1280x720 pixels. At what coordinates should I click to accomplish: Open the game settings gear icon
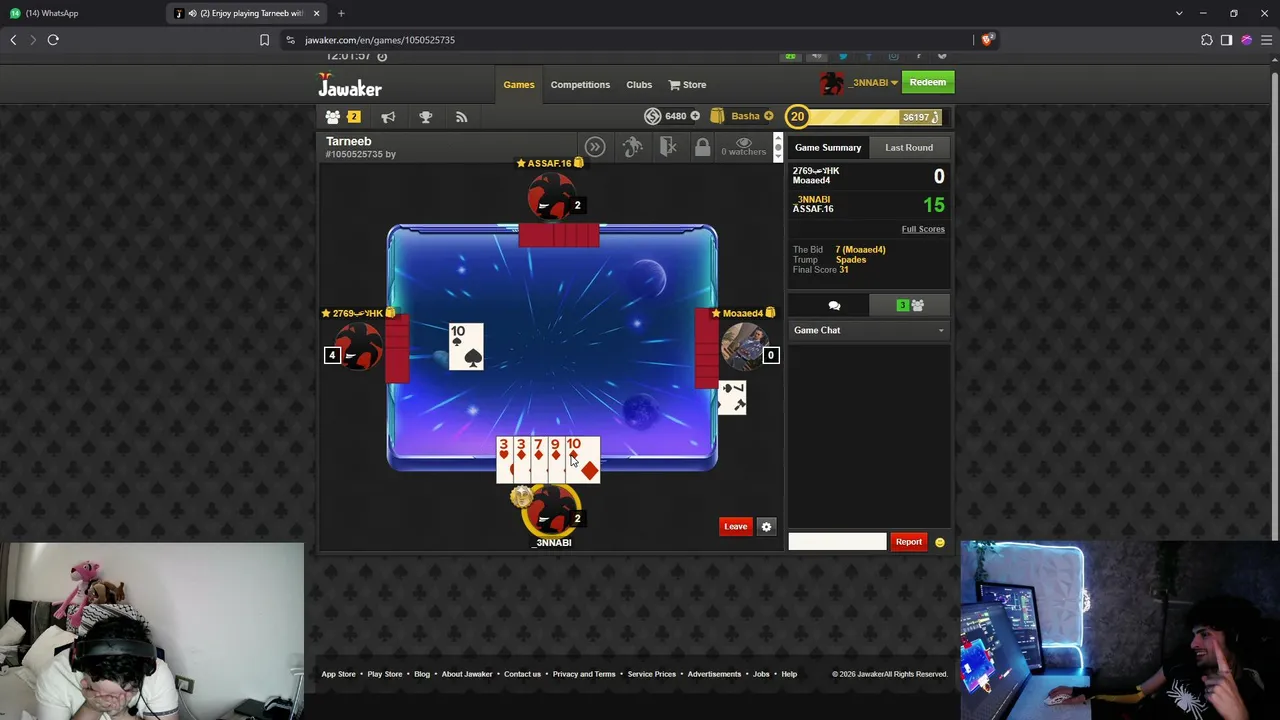pos(766,526)
